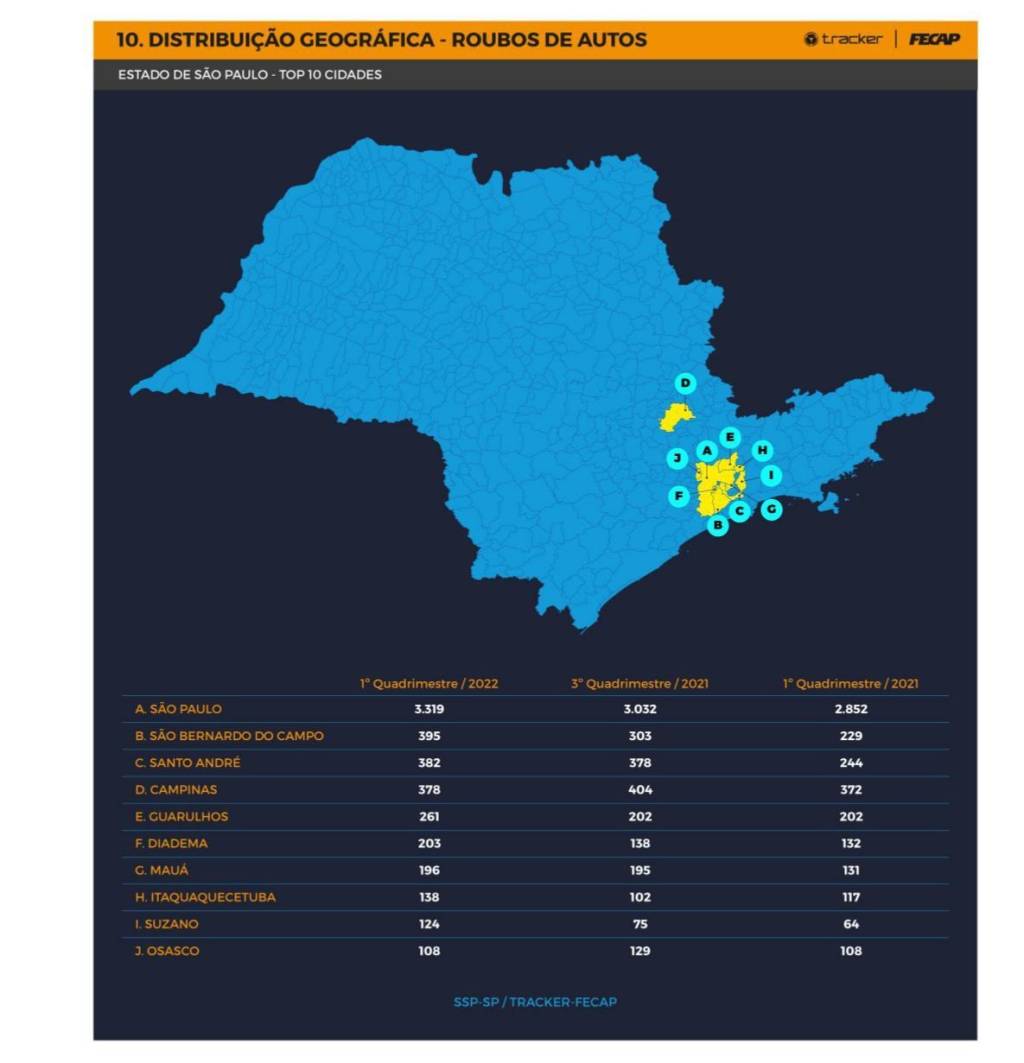Select map marker G for Mauá

coord(771,509)
